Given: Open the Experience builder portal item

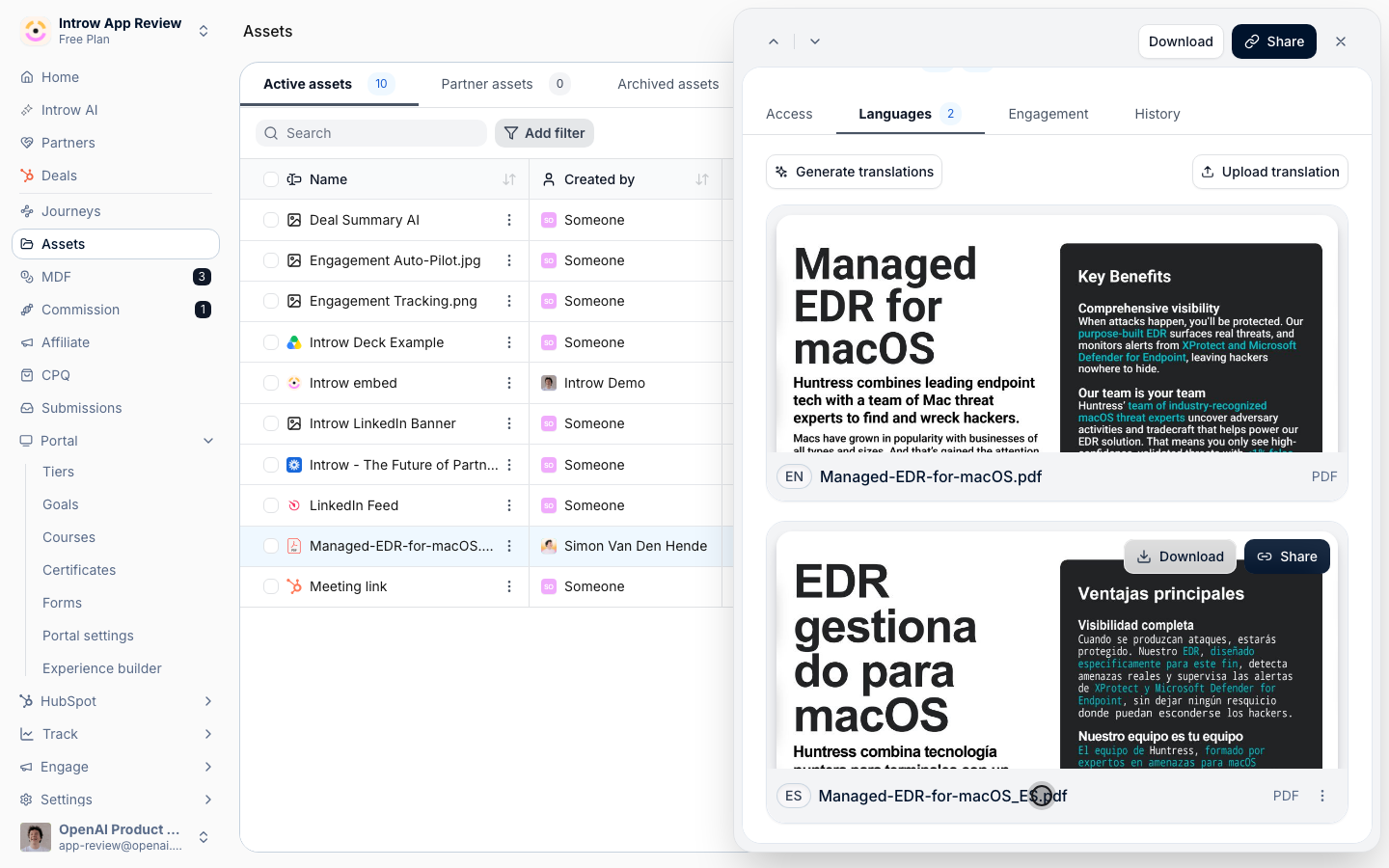Looking at the screenshot, I should 102,668.
